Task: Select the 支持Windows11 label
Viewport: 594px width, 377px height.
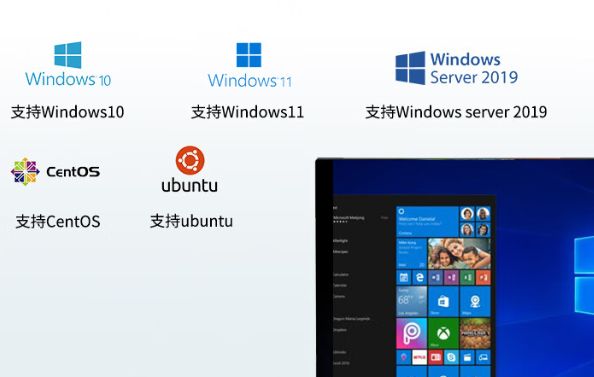Action: [247, 112]
